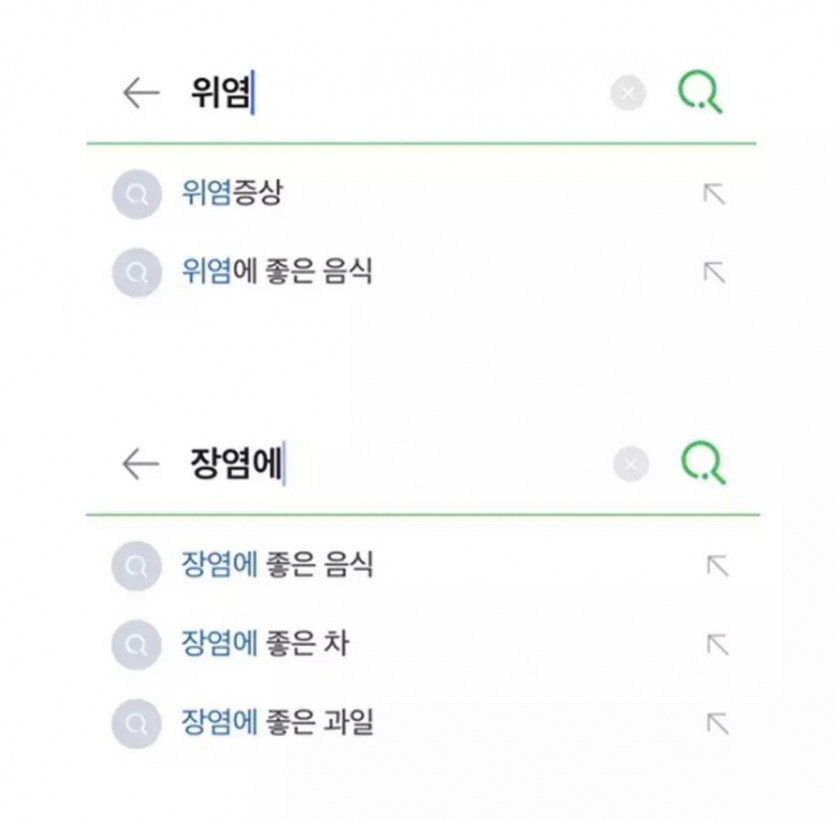835x821 pixels.
Task: Tap magnifier icon next to '위염에 좋은 음식'
Action: (x=137, y=272)
